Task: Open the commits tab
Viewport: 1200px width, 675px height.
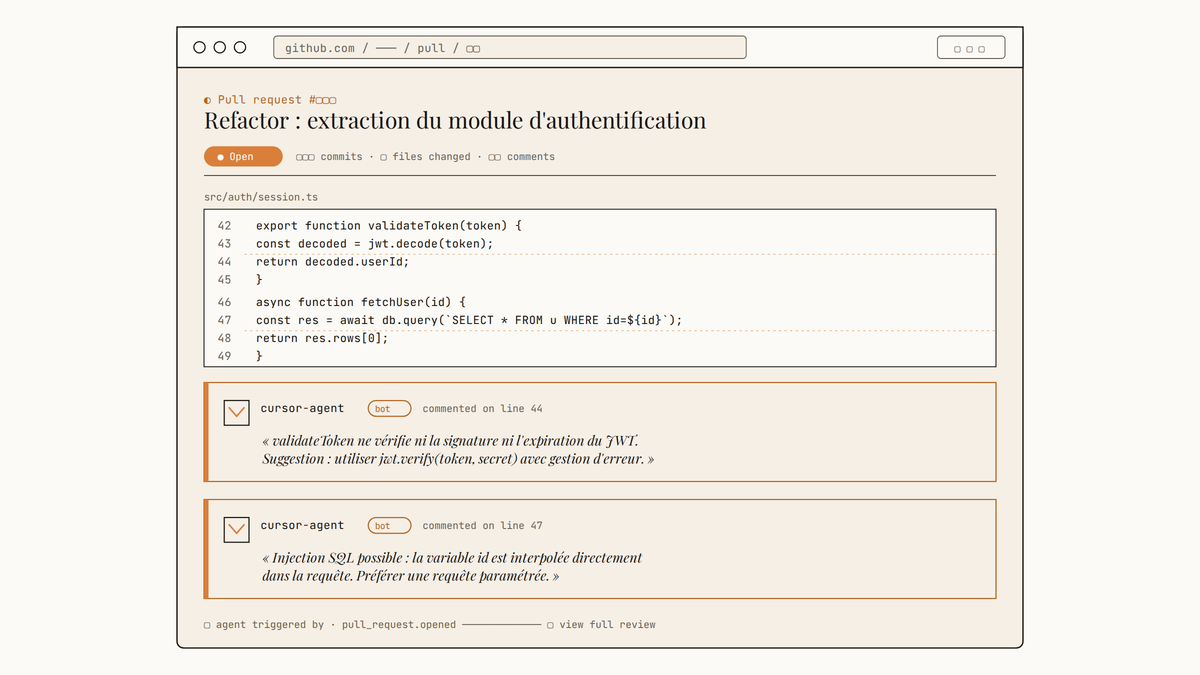Action: (329, 157)
